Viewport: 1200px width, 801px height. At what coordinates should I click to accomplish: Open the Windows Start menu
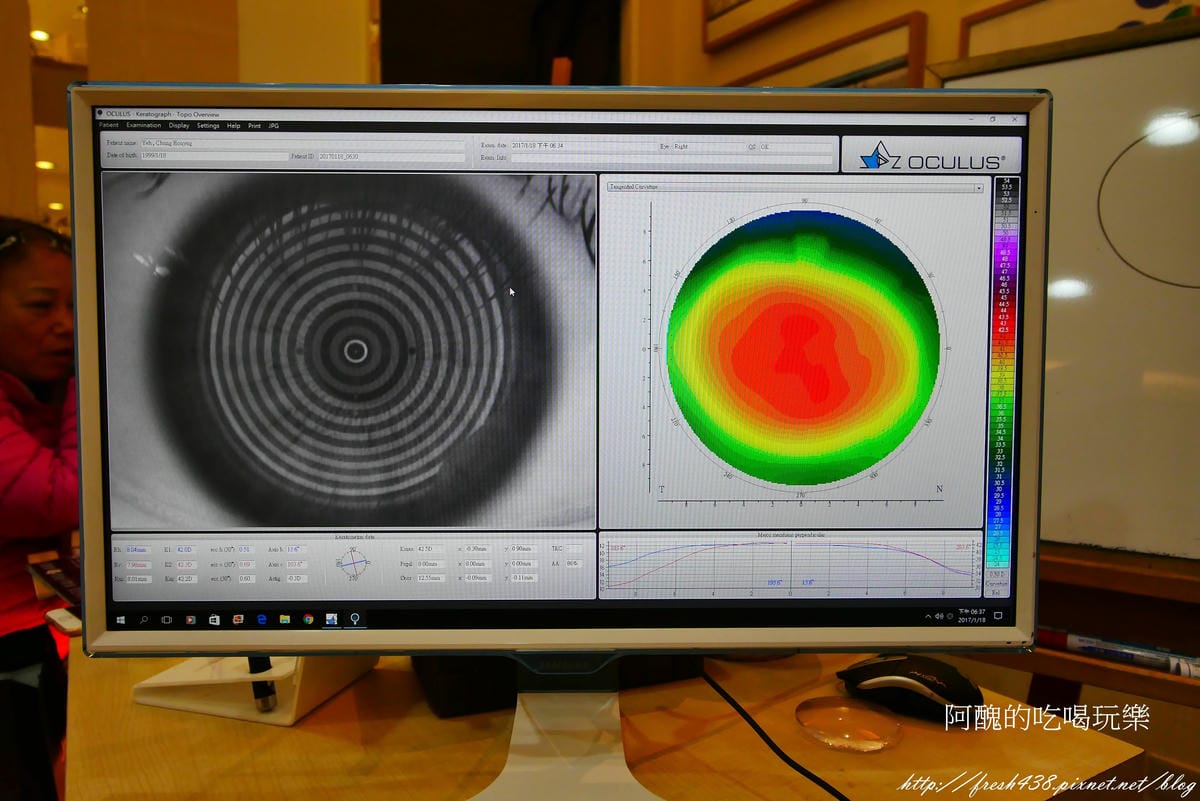(120, 619)
